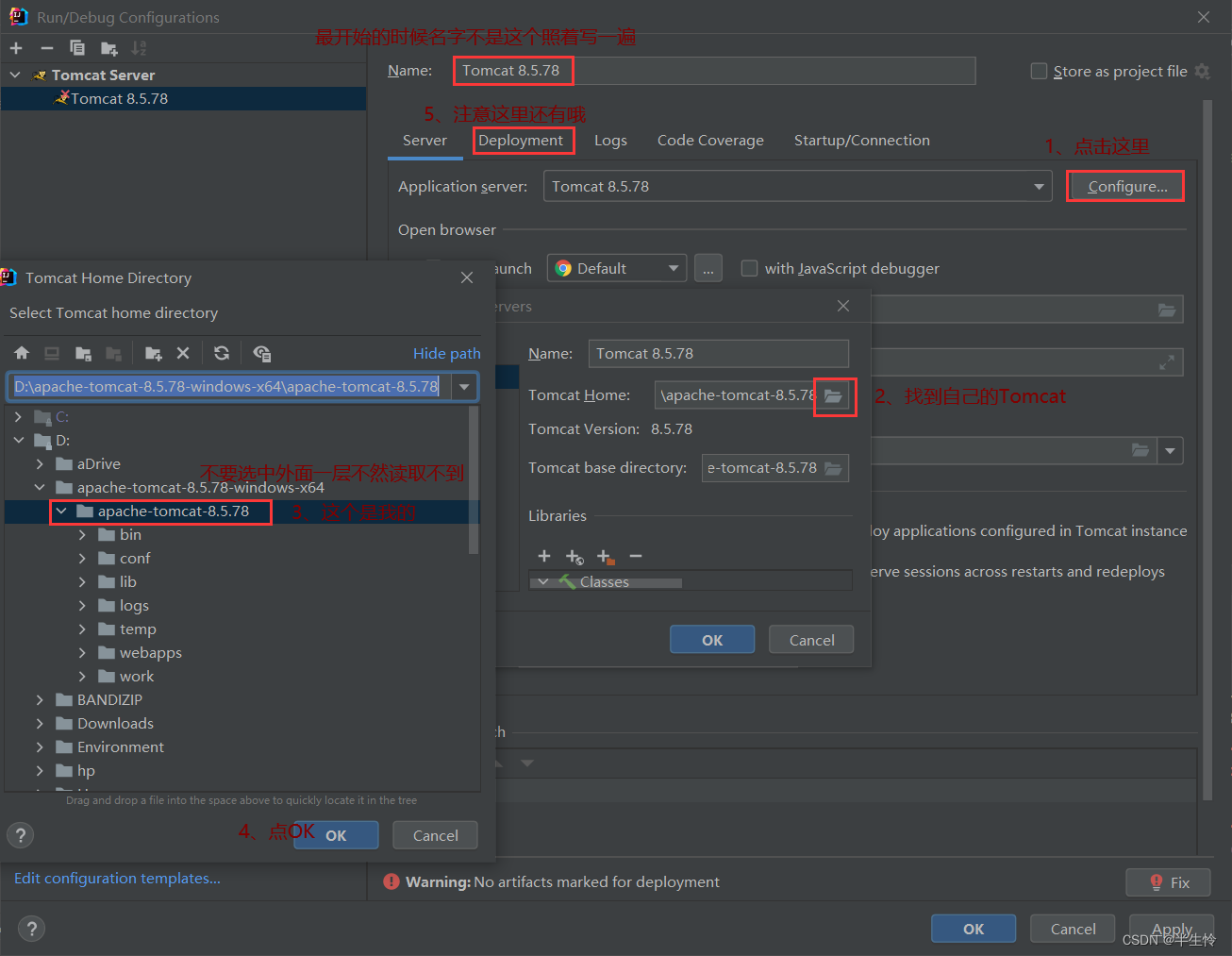Select Tomcat 8.5.78 configuration in left tree

click(x=183, y=98)
